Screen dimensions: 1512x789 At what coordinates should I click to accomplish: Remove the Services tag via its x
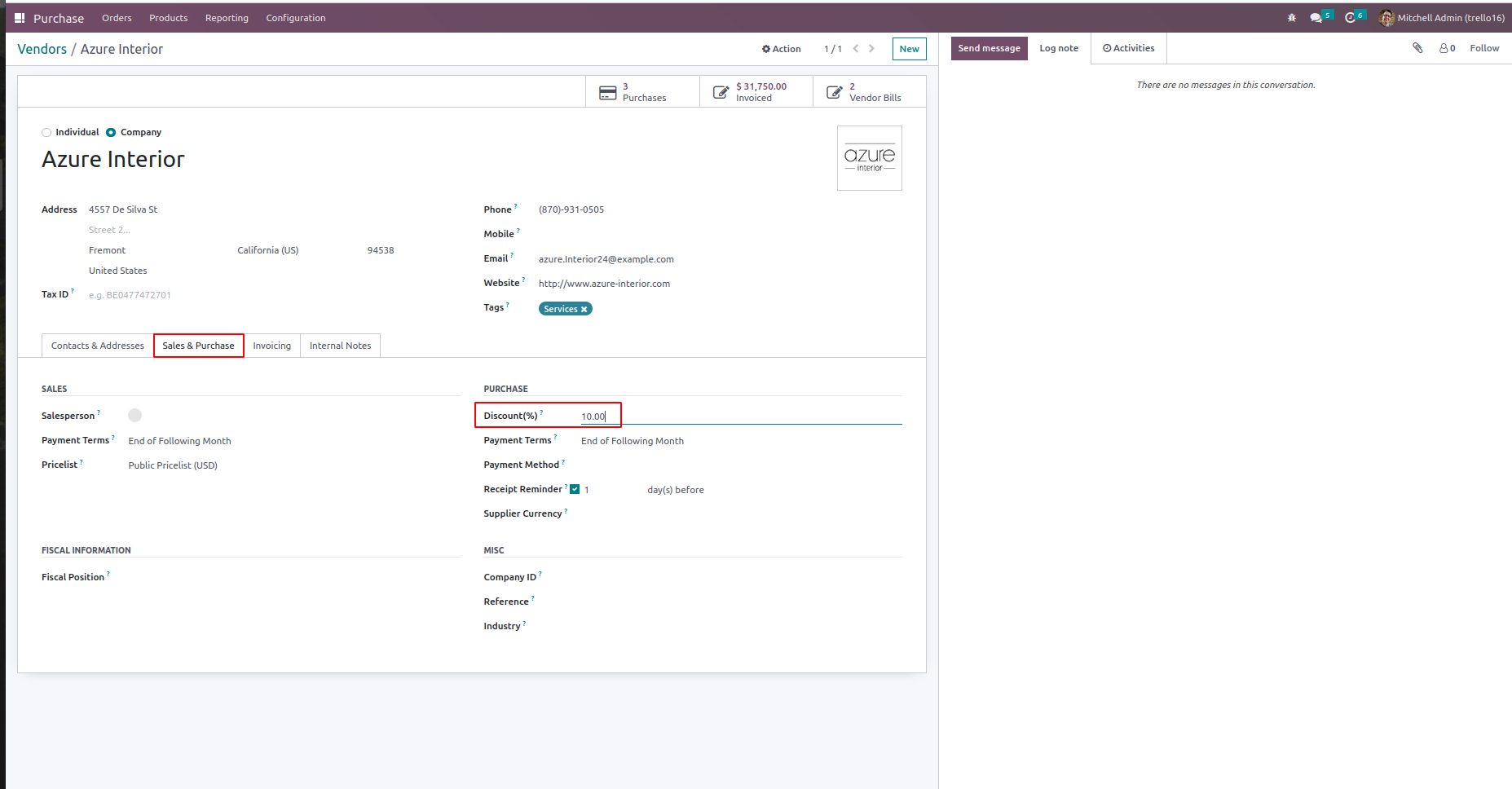[x=584, y=309]
